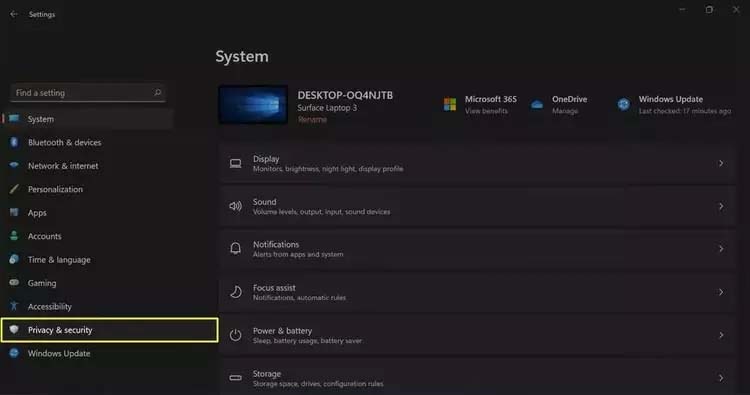Open Display settings row
Viewport: 750px width, 395px height.
pos(476,164)
